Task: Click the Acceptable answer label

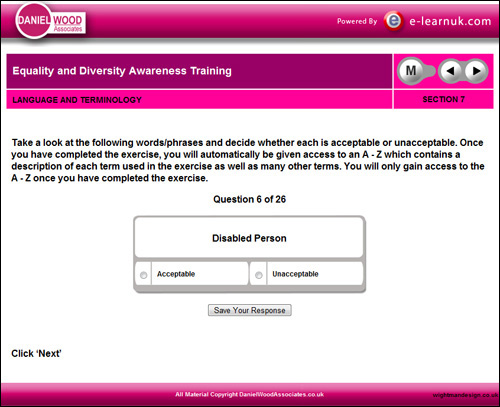Action: click(176, 274)
